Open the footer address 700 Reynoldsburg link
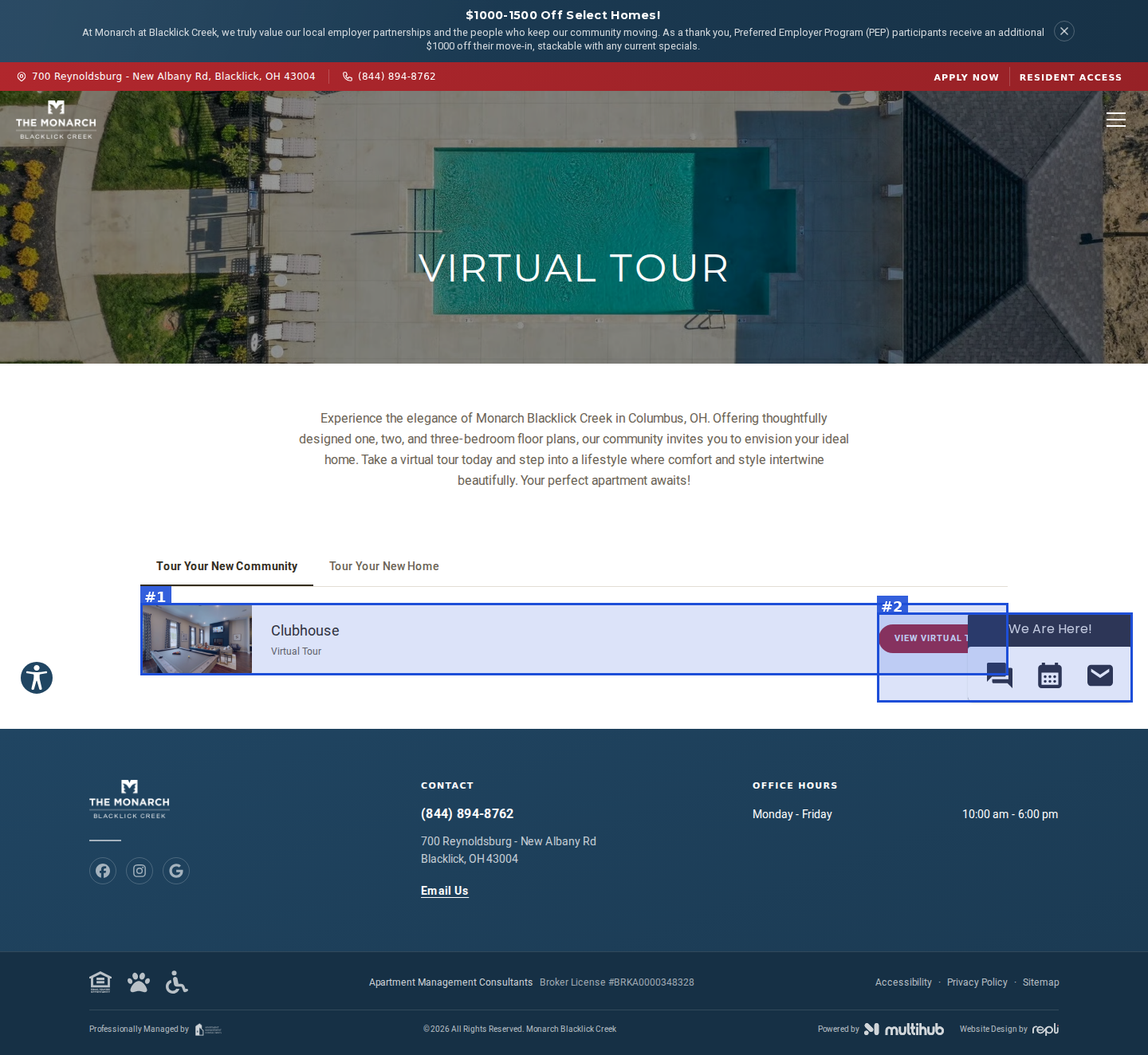Image resolution: width=1148 pixels, height=1055 pixels. point(509,850)
